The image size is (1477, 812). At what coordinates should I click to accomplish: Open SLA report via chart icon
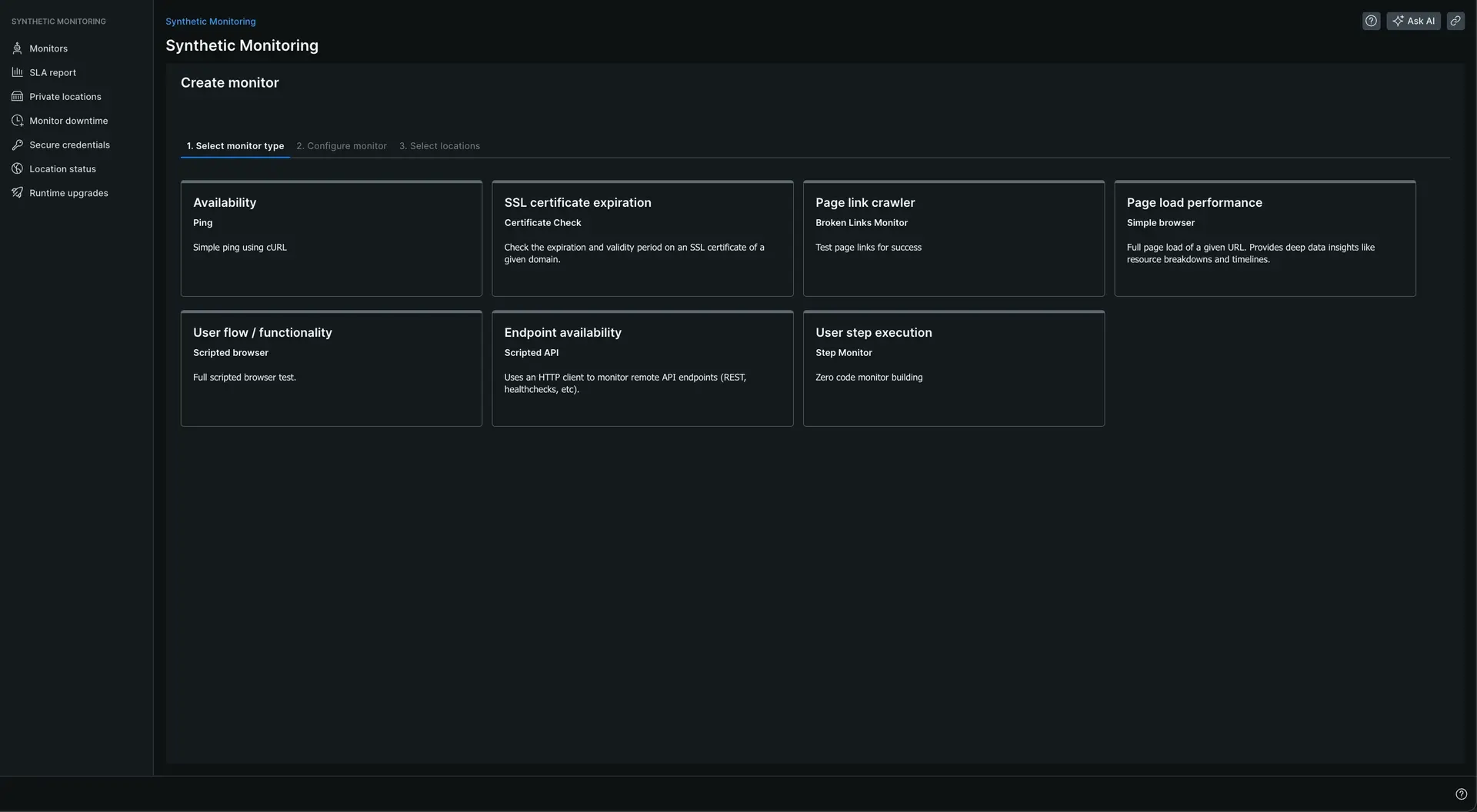coord(17,72)
